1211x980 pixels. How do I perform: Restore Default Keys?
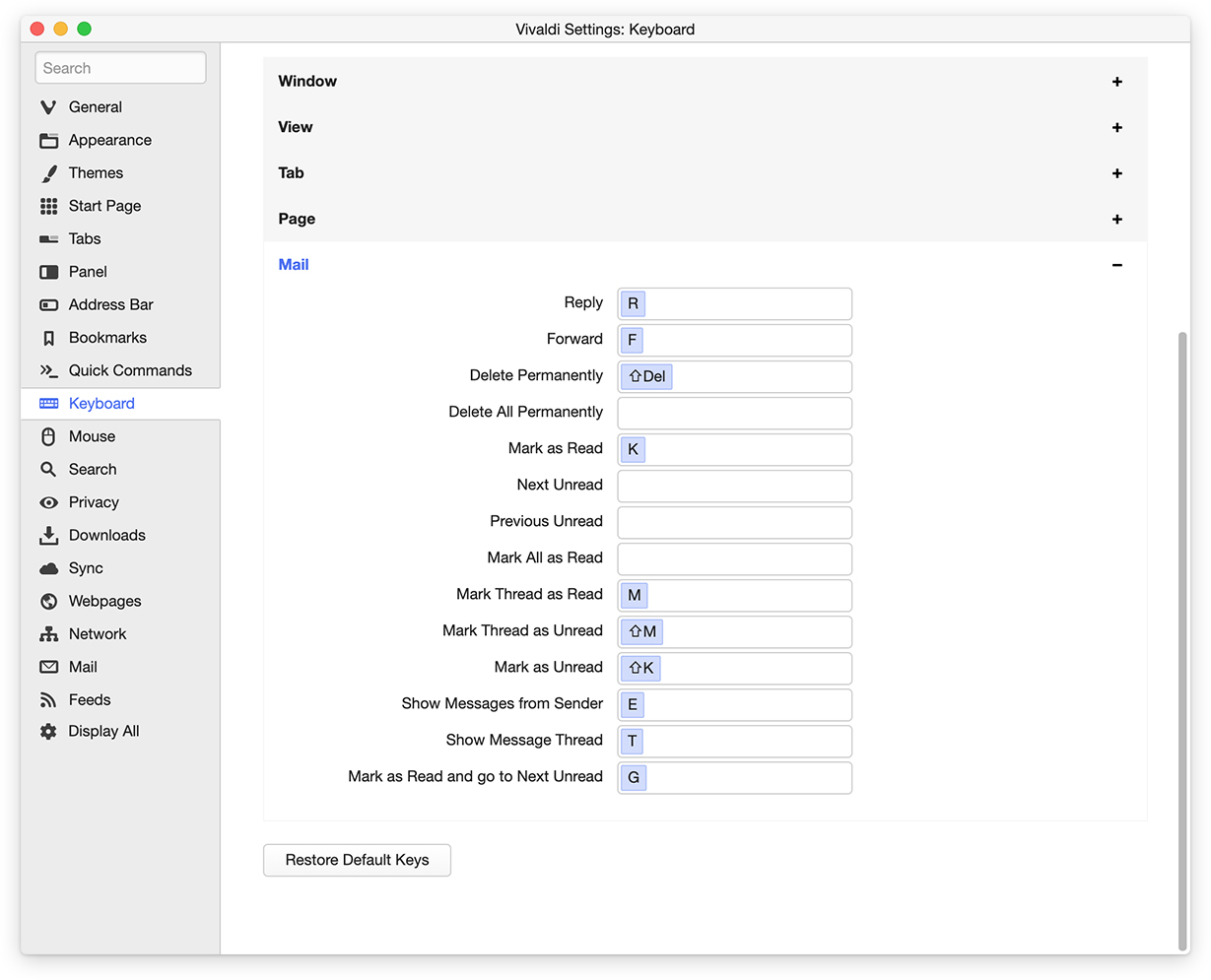pyautogui.click(x=357, y=860)
